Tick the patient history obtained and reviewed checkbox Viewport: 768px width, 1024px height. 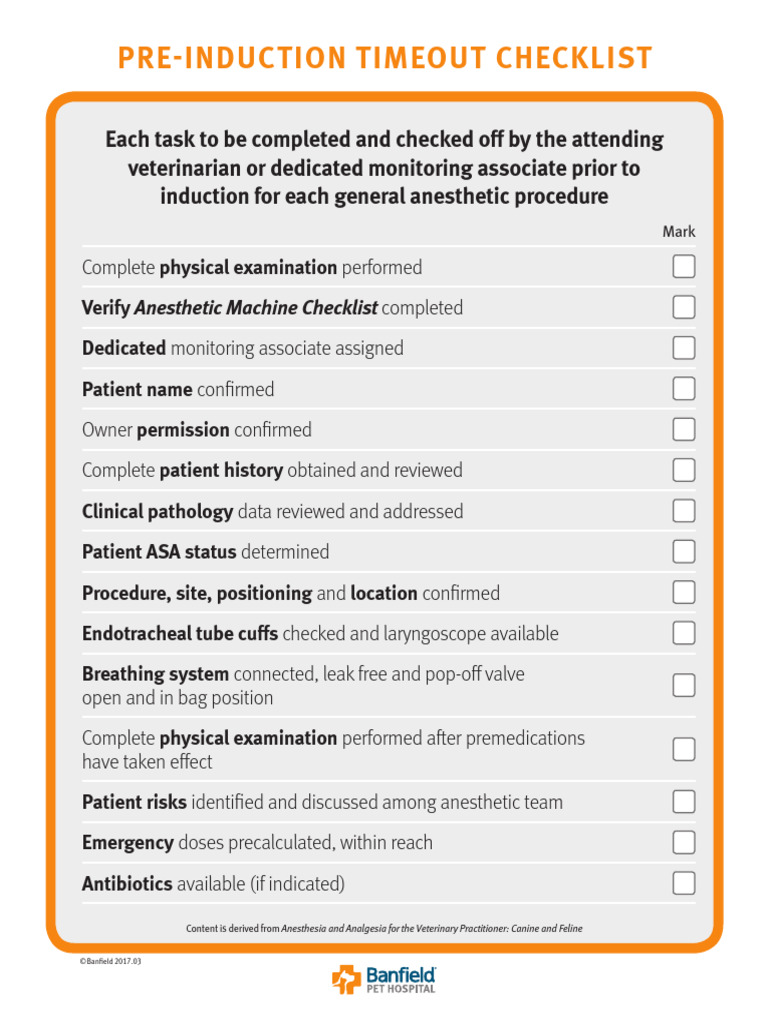tap(684, 470)
